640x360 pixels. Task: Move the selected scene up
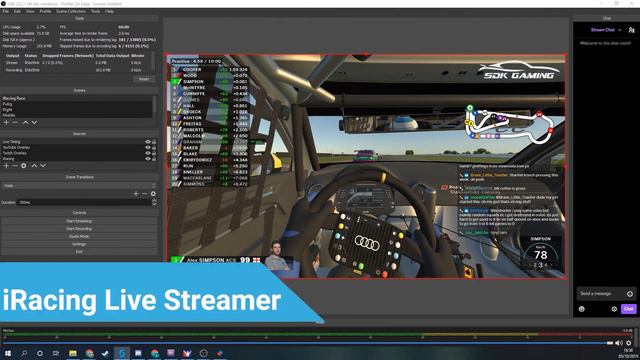[25, 122]
